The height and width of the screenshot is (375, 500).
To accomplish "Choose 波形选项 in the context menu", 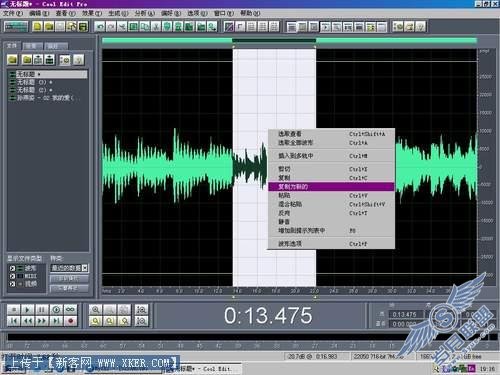I will pyautogui.click(x=331, y=244).
